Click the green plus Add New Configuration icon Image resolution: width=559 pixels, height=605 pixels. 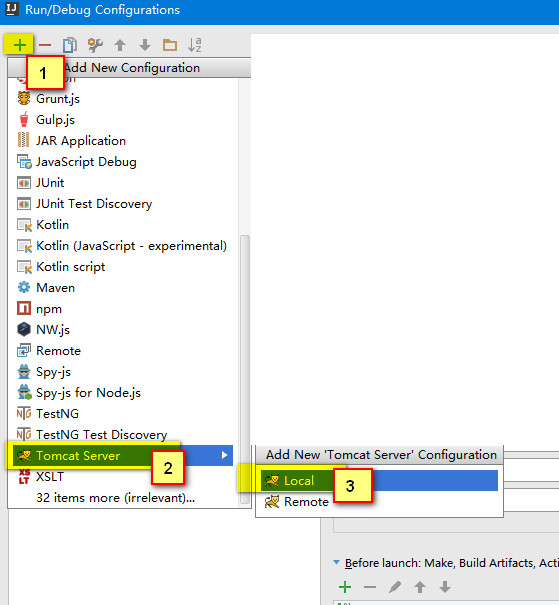pos(19,45)
